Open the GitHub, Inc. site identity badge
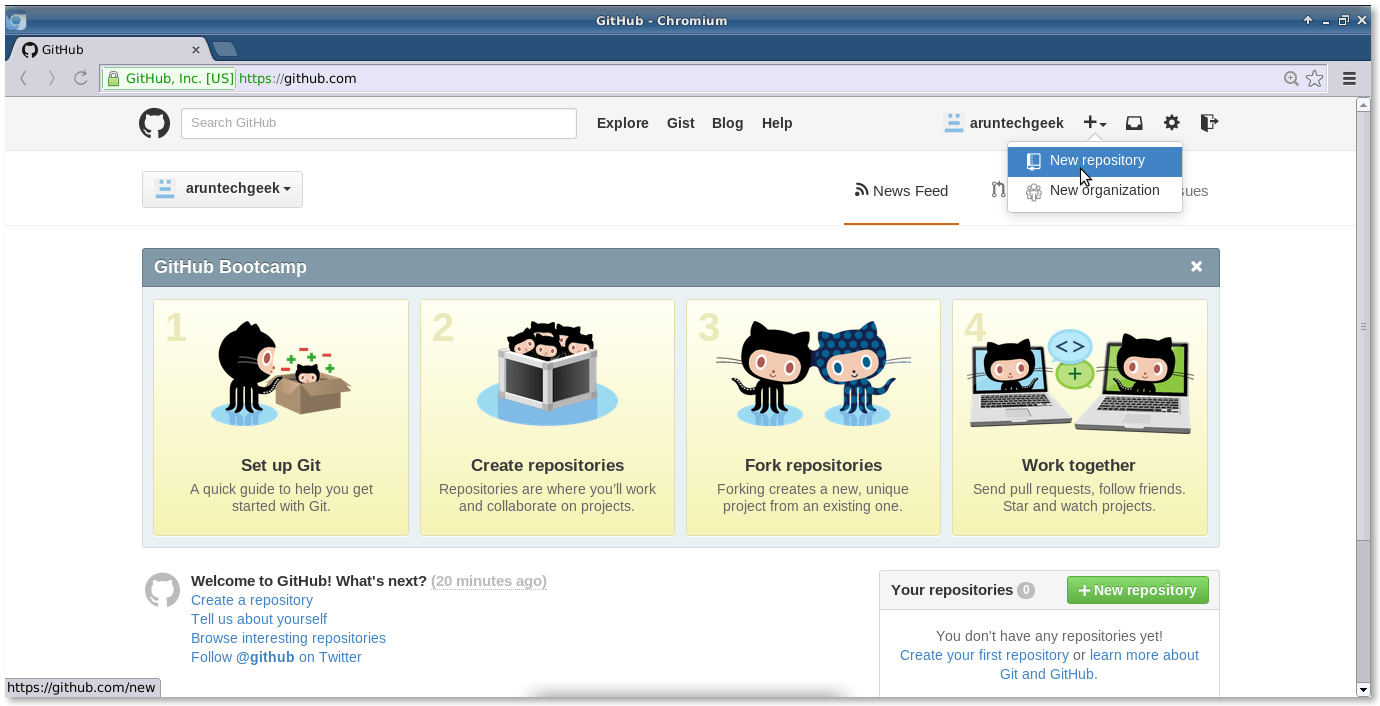 click(x=171, y=77)
